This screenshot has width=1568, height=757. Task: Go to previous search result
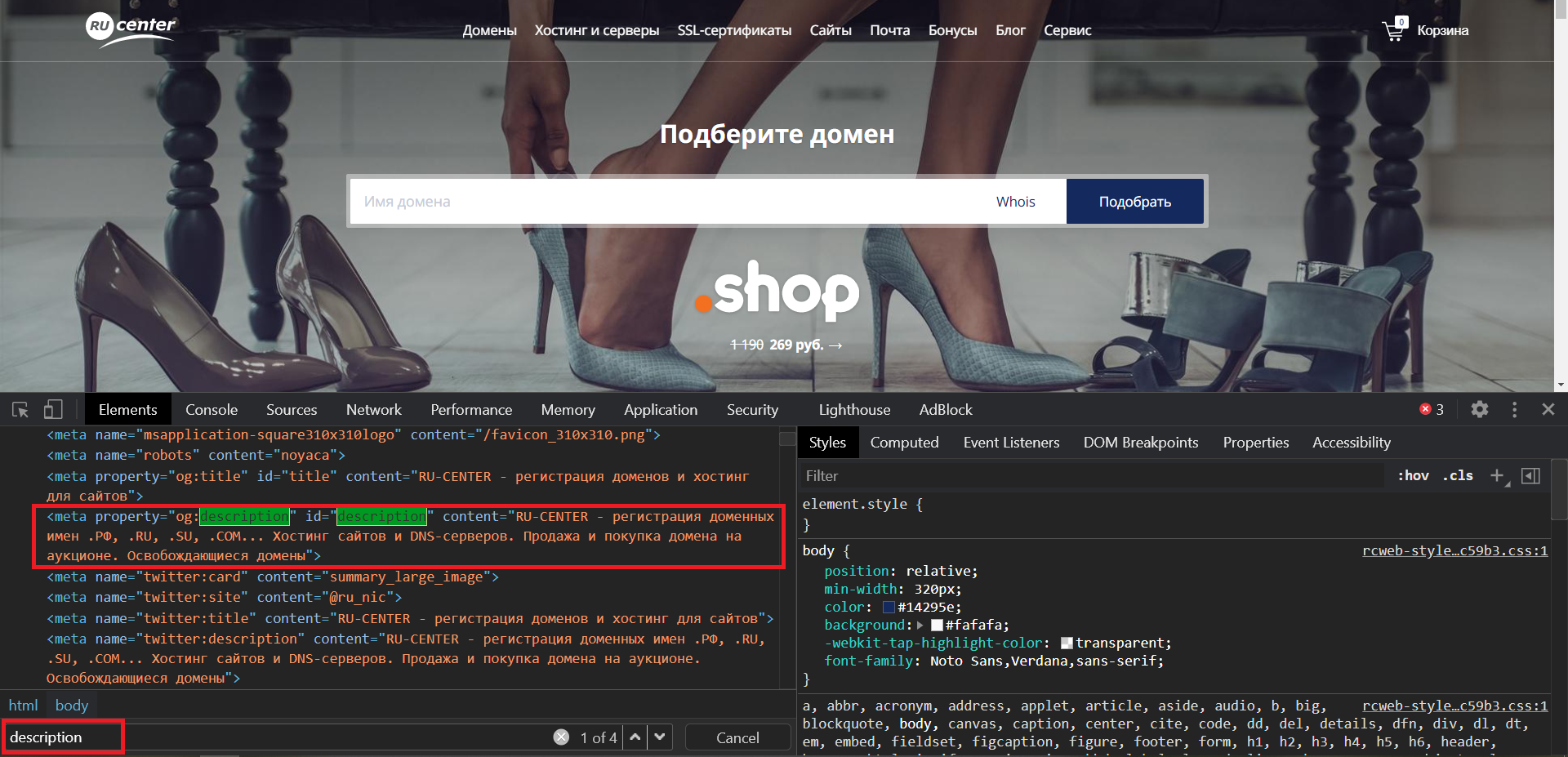635,737
